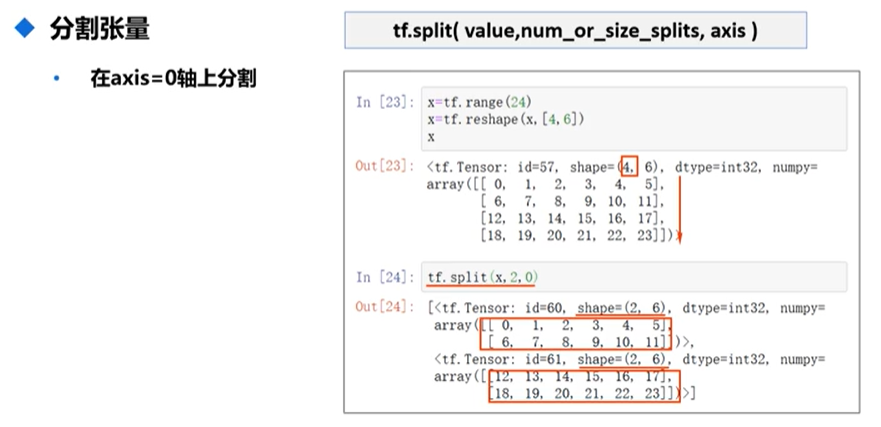The image size is (881, 427).
Task: Click the In [24] prompt label
Action: click(385, 277)
